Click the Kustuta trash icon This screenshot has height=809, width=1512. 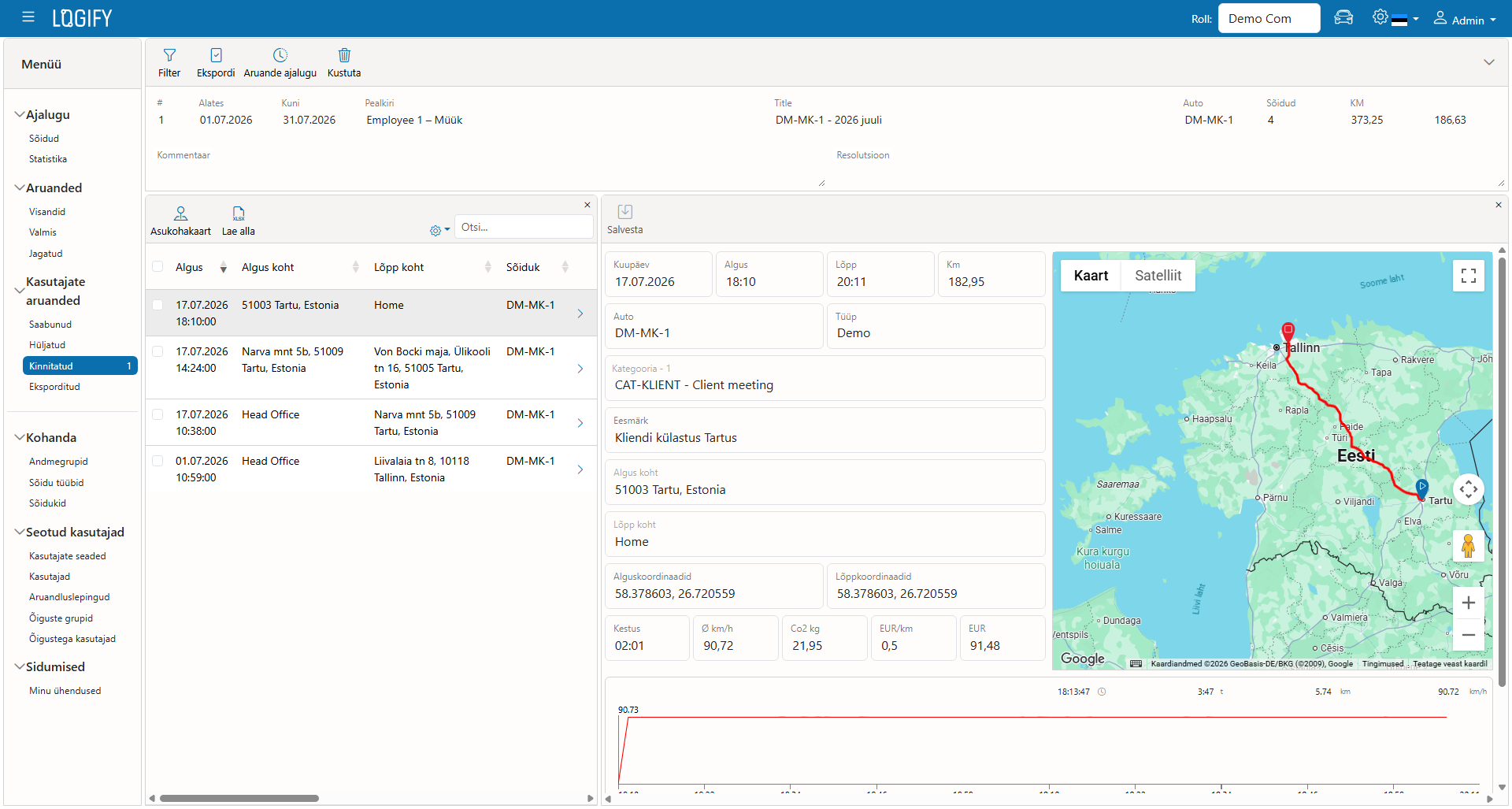[x=344, y=62]
